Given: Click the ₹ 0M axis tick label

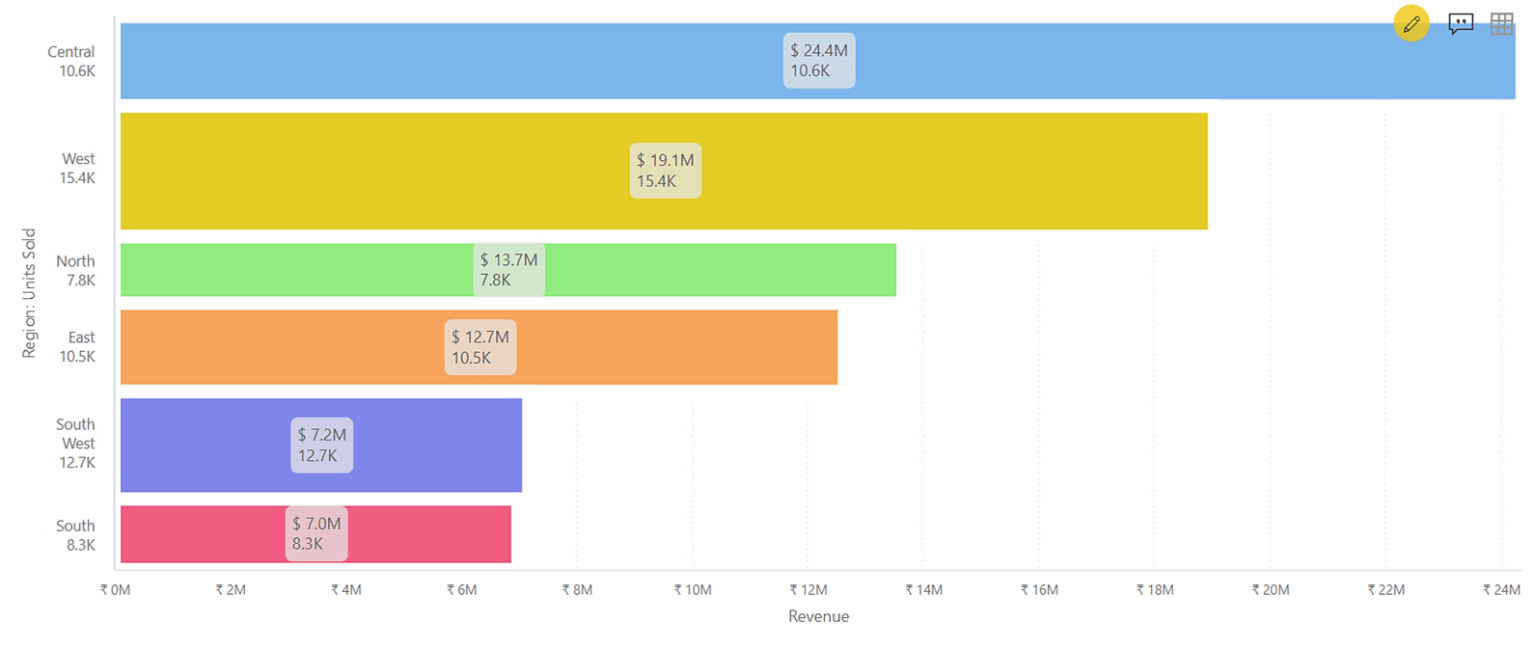Looking at the screenshot, I should 116,589.
